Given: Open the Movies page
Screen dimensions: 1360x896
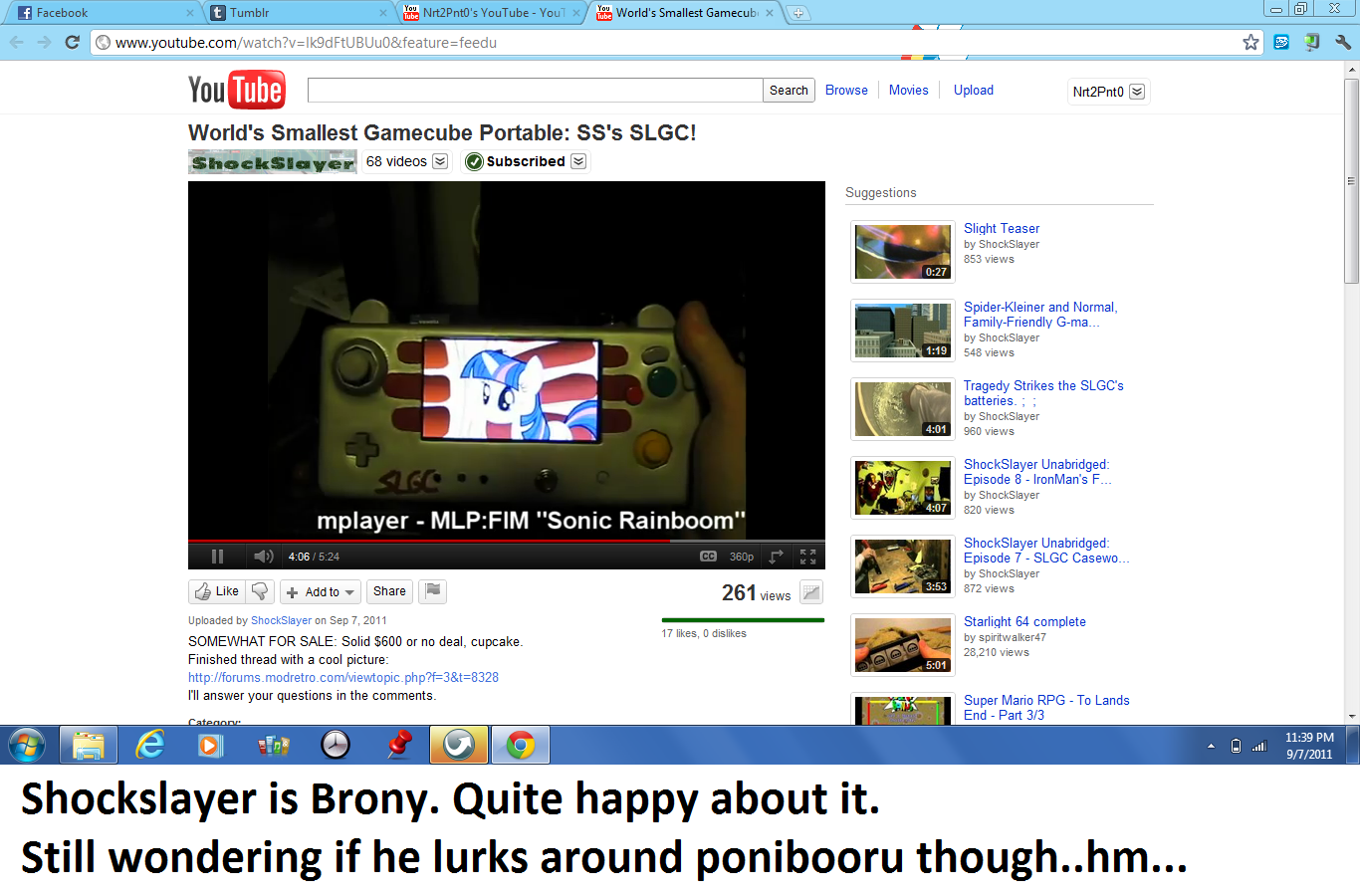Looking at the screenshot, I should (908, 90).
